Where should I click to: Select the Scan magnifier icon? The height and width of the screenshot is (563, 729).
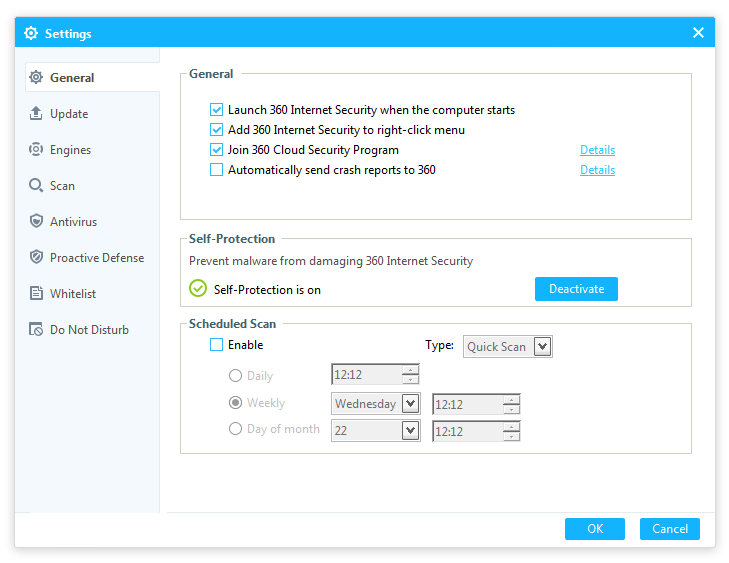click(36, 186)
